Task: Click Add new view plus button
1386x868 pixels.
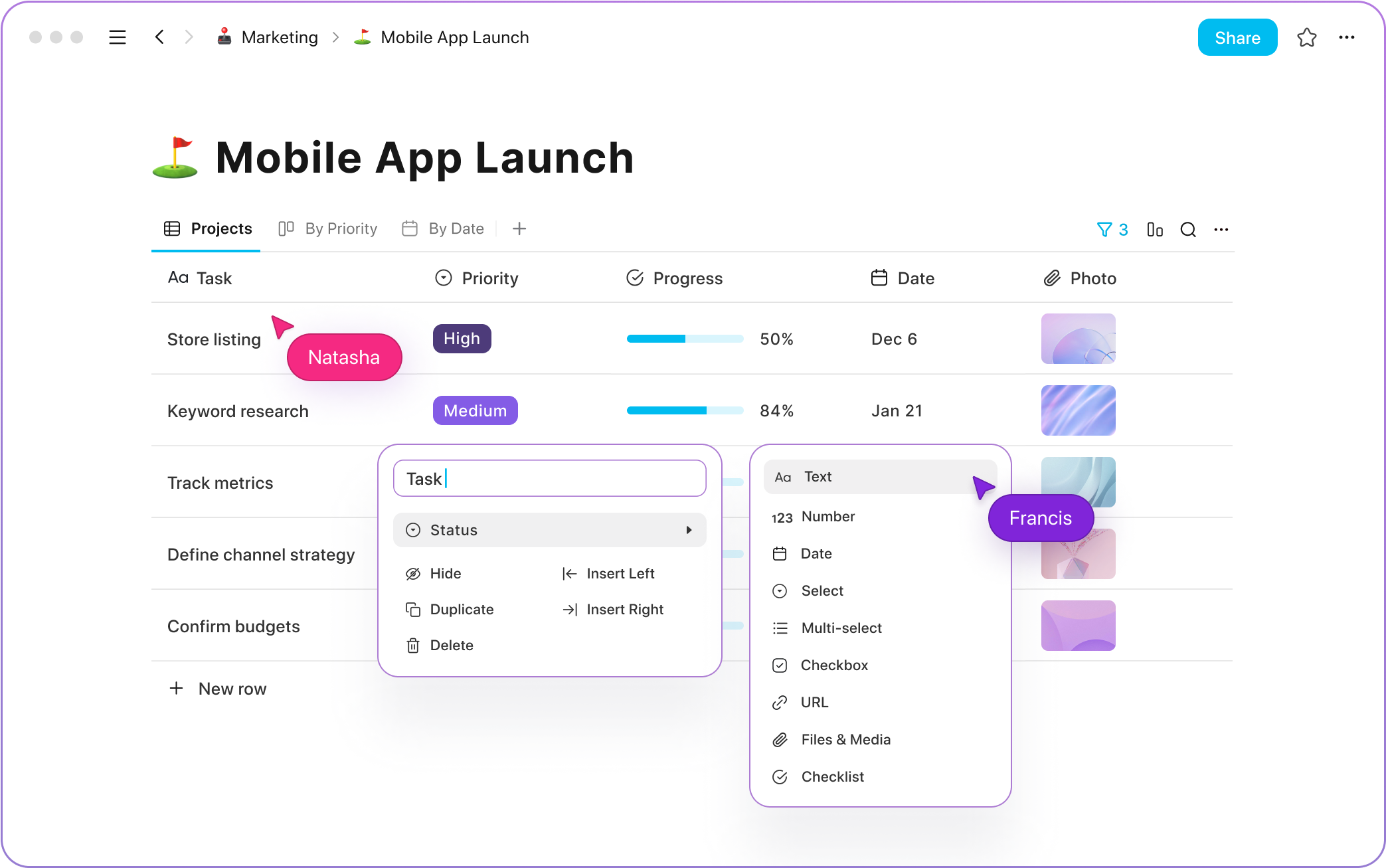Action: (x=519, y=228)
